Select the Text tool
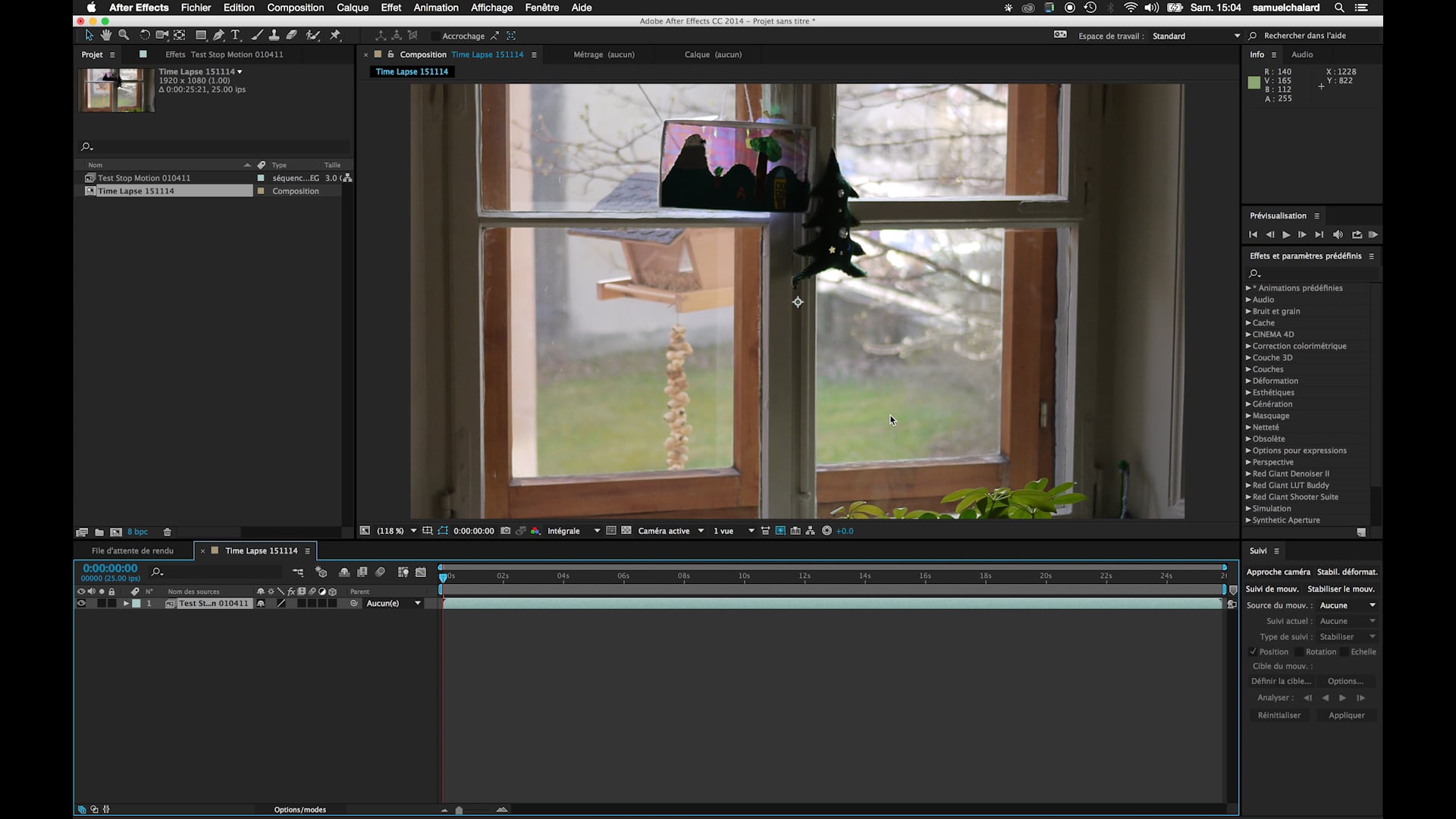 (236, 36)
